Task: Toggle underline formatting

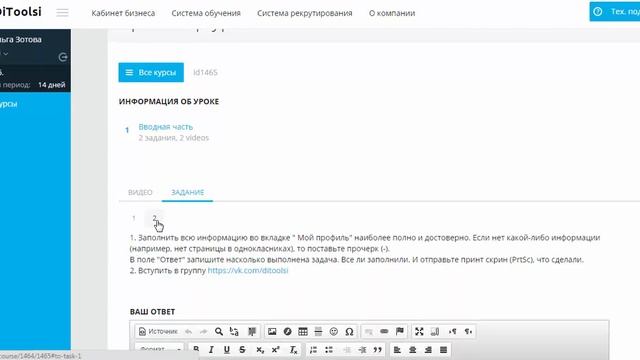Action: click(x=227, y=350)
